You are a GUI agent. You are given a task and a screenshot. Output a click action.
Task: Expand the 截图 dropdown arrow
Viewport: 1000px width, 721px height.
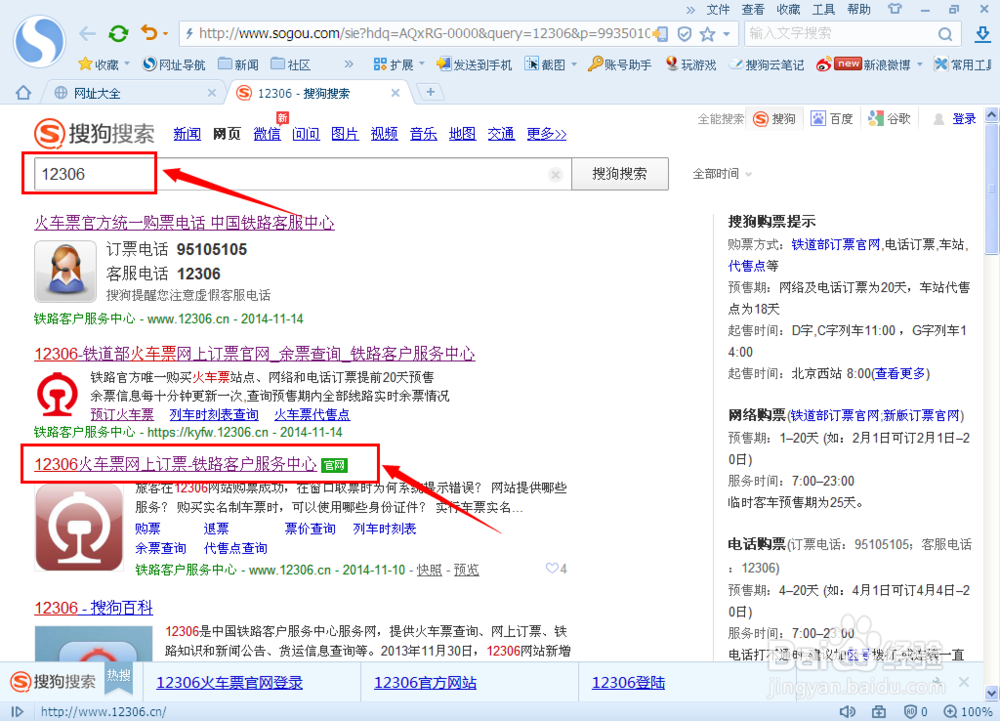[x=574, y=64]
